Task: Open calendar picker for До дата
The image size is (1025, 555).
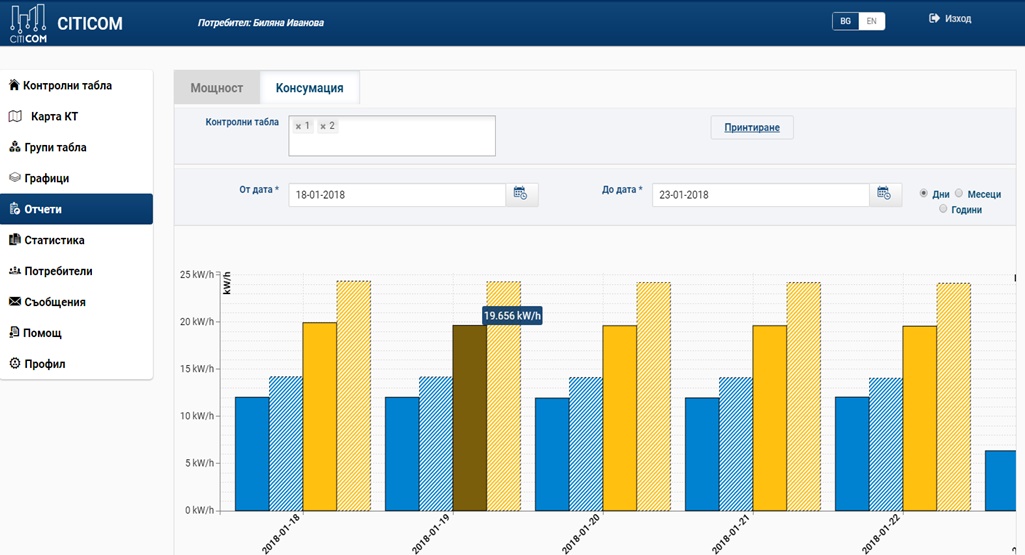Action: (884, 194)
